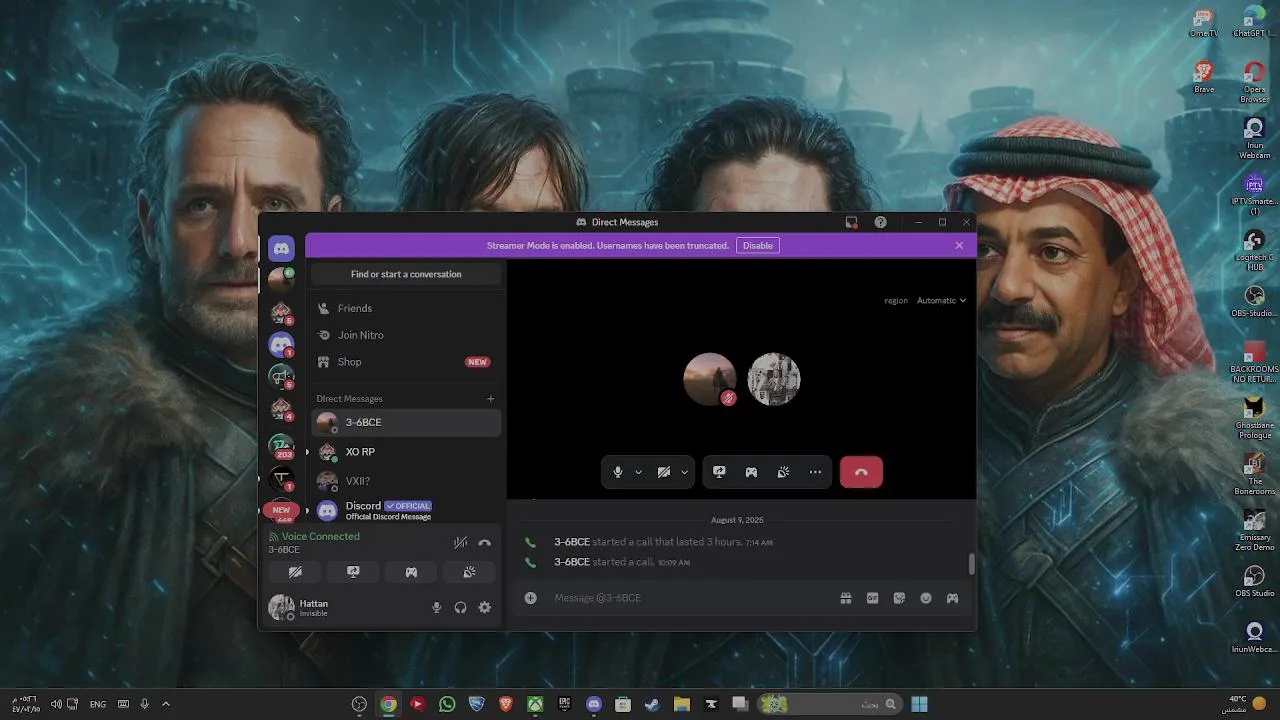1280x720 pixels.
Task: Open Discord help icon
Action: click(x=880, y=222)
